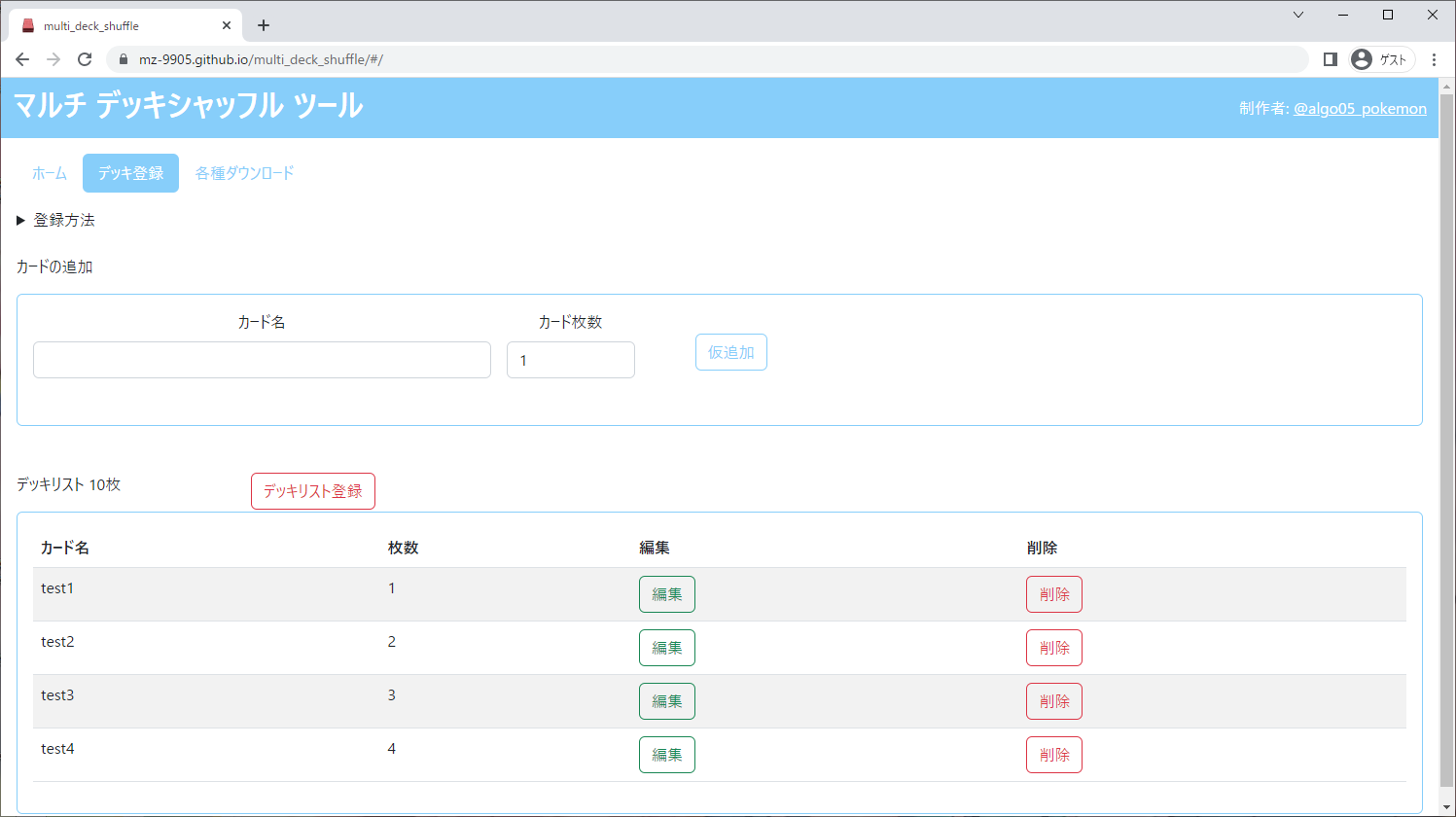Open a new browser tab with the plus button

263,24
